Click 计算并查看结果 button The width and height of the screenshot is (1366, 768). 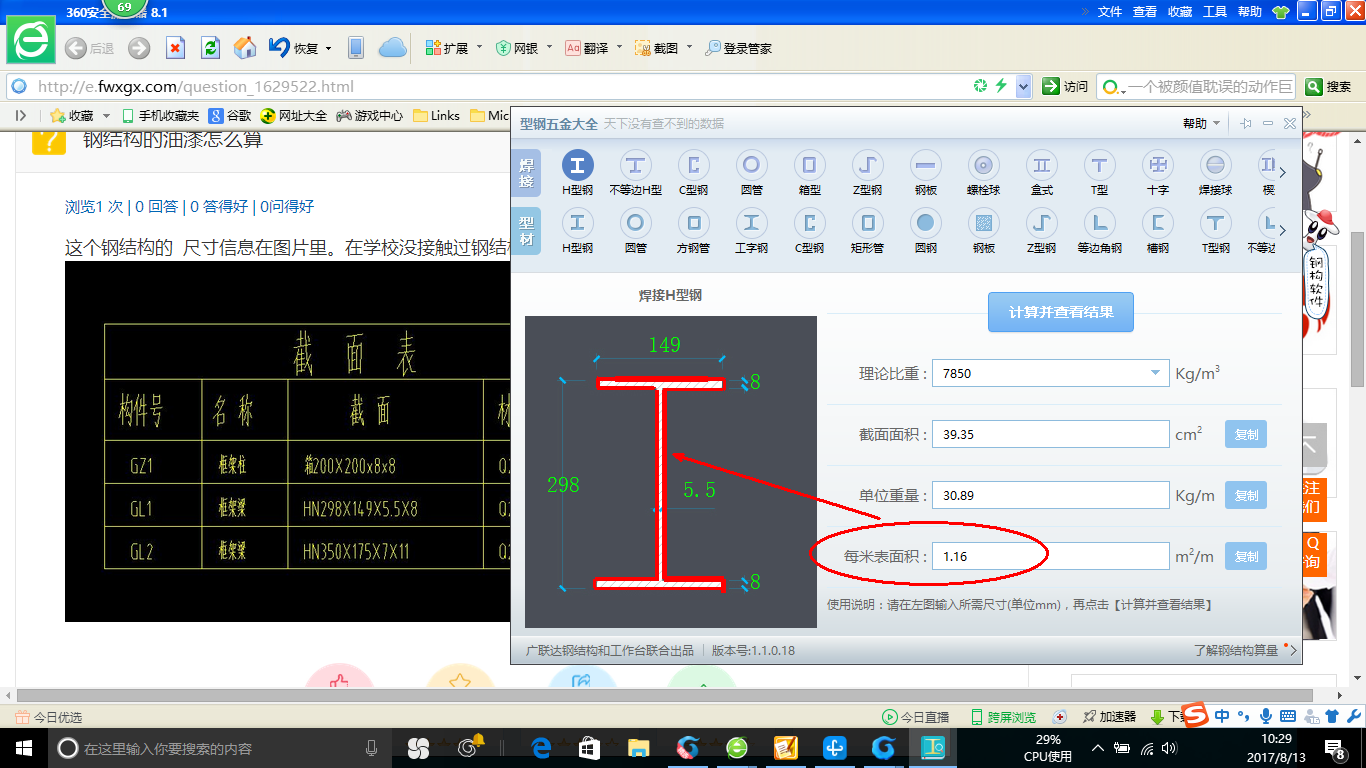[x=1061, y=312]
